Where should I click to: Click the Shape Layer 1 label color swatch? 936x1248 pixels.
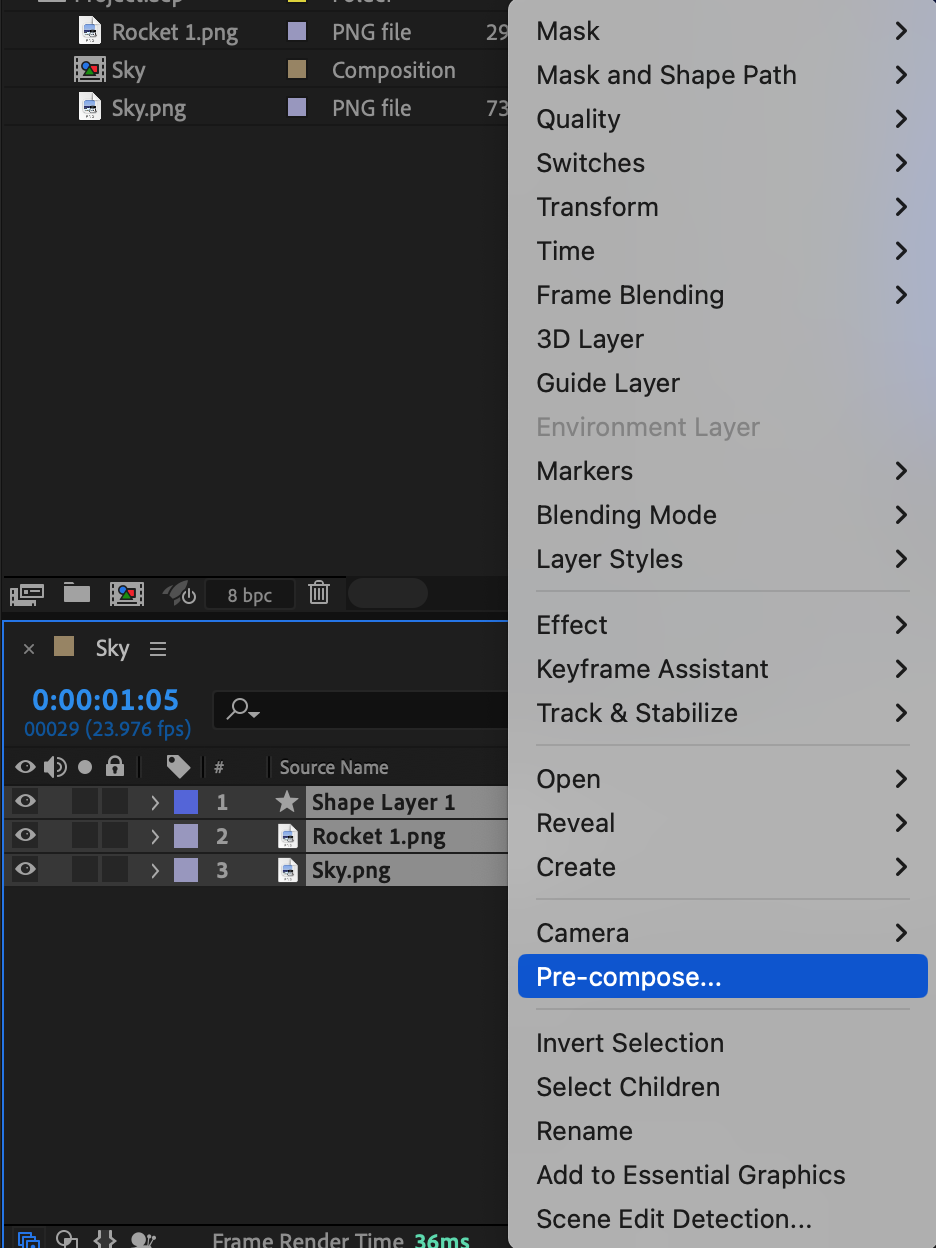click(x=186, y=802)
